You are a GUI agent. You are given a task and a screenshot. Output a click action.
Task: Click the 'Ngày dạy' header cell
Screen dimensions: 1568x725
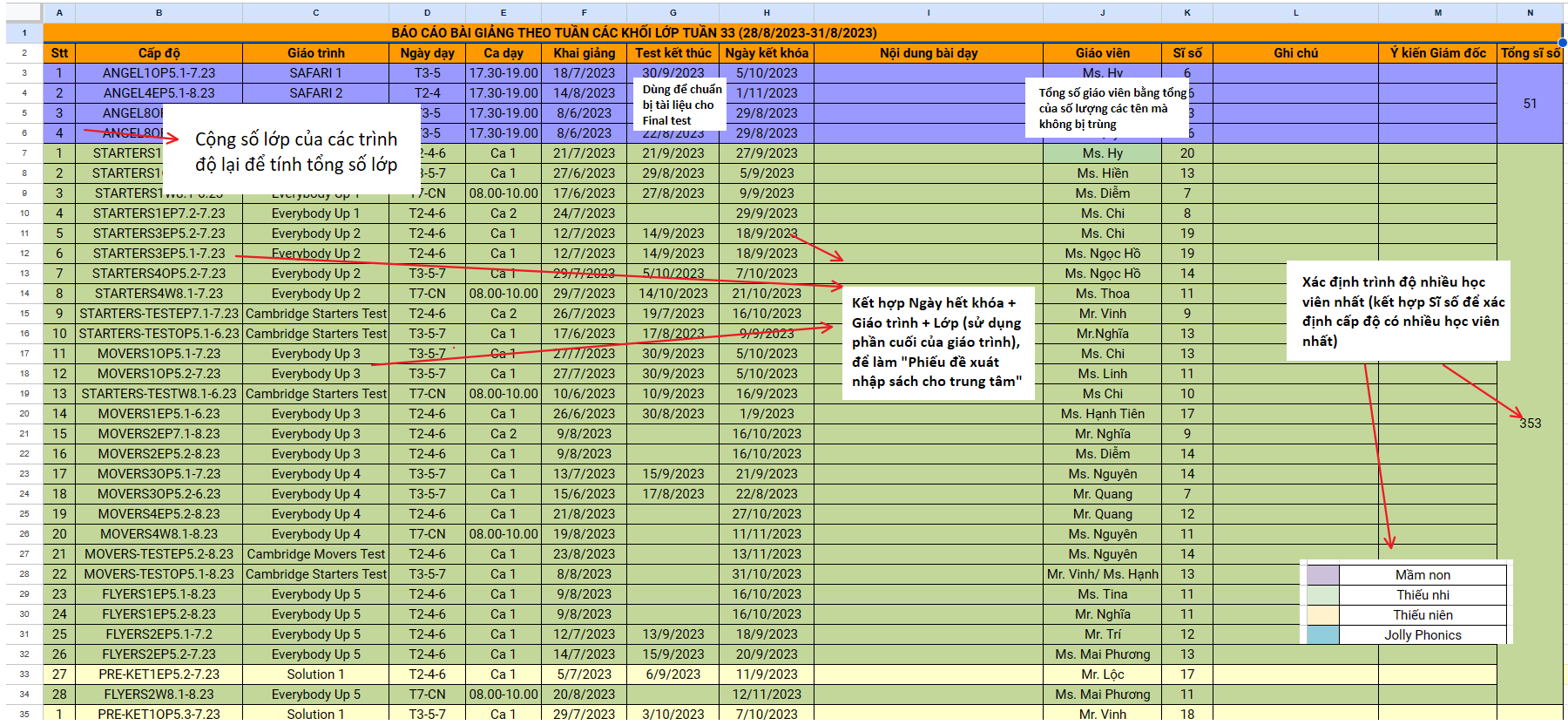[x=427, y=53]
